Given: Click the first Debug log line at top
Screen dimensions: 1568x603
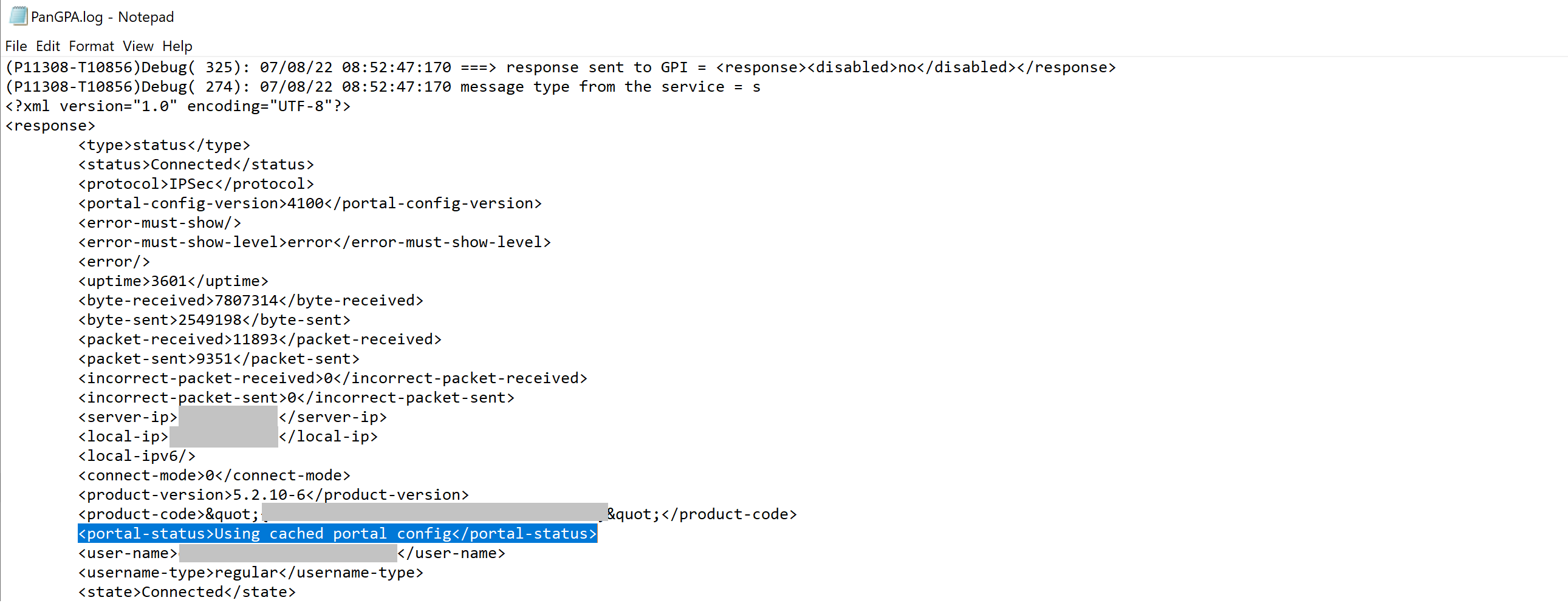Looking at the screenshot, I should point(548,67).
